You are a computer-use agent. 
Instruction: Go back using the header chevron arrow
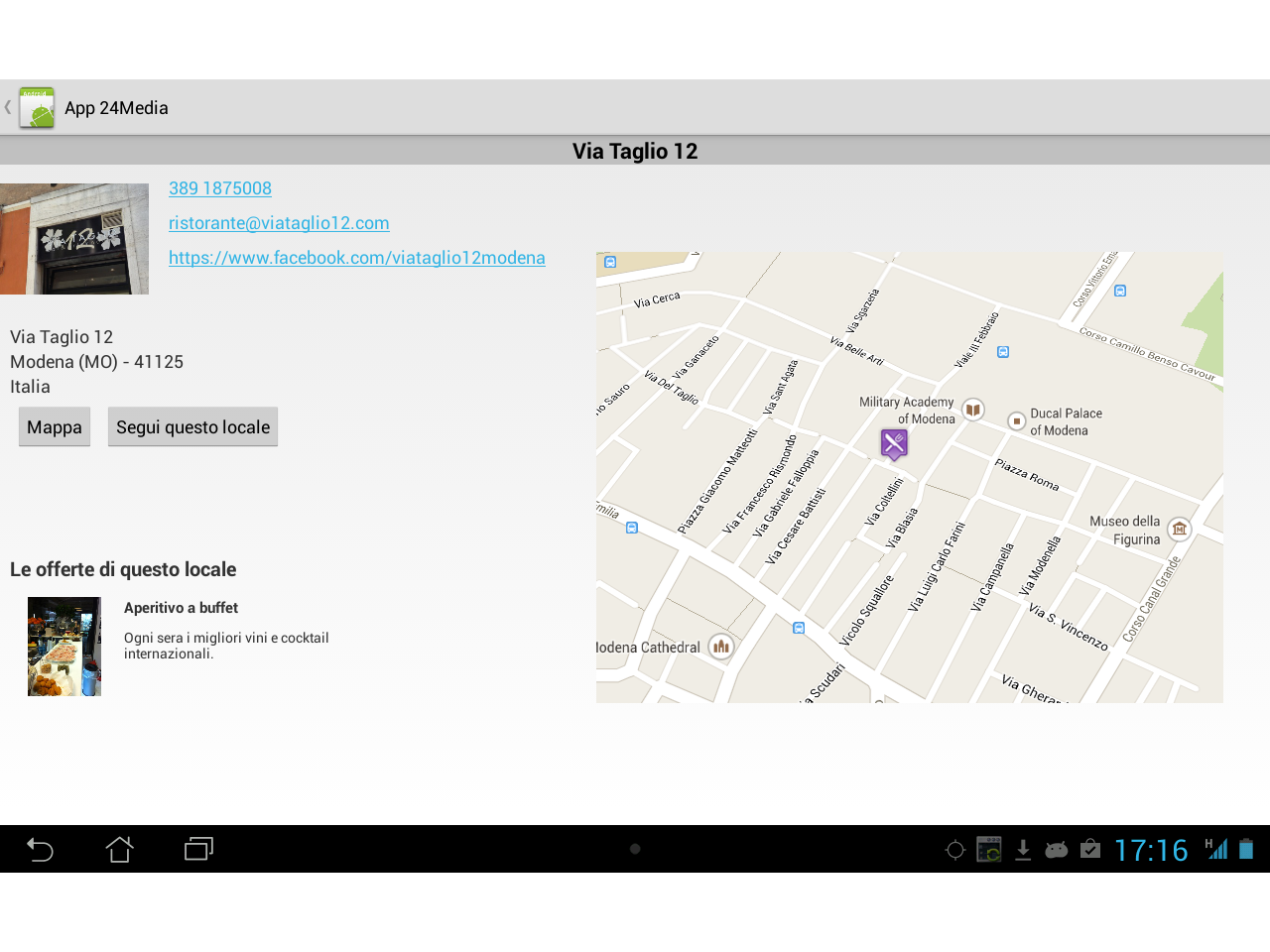(8, 107)
